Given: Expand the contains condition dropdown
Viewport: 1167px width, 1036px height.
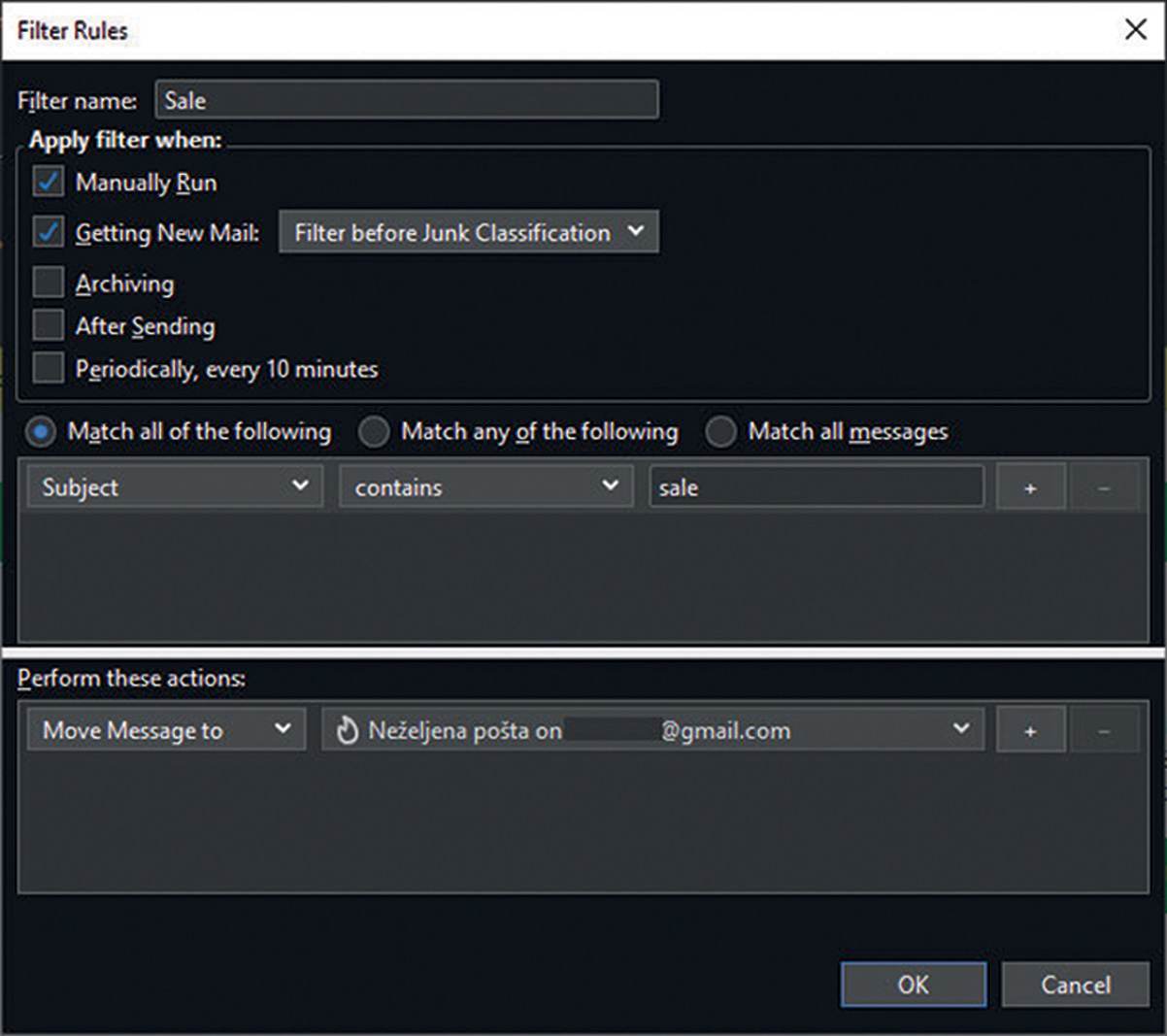Looking at the screenshot, I should point(485,486).
